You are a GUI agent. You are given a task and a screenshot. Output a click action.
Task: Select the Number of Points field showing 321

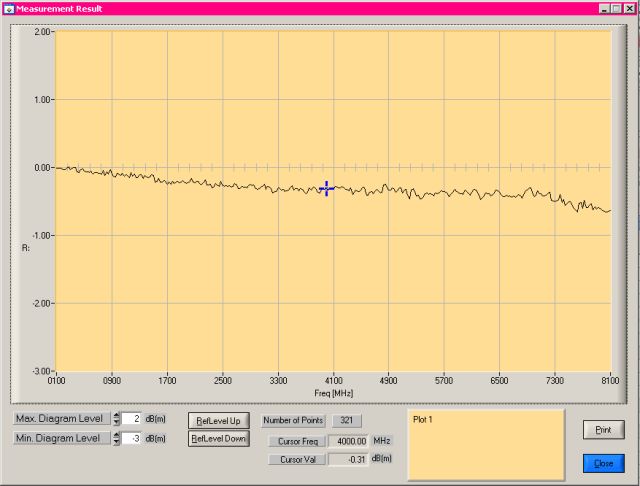pyautogui.click(x=347, y=420)
